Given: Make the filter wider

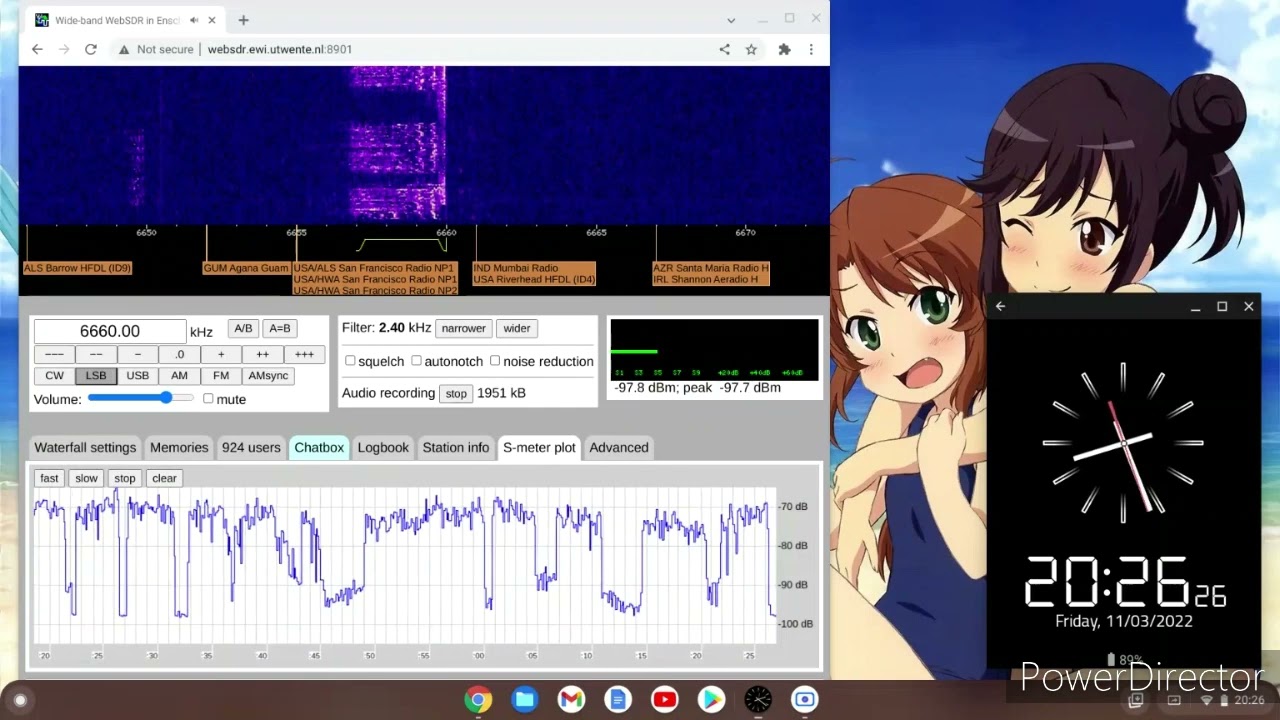Looking at the screenshot, I should tap(517, 328).
